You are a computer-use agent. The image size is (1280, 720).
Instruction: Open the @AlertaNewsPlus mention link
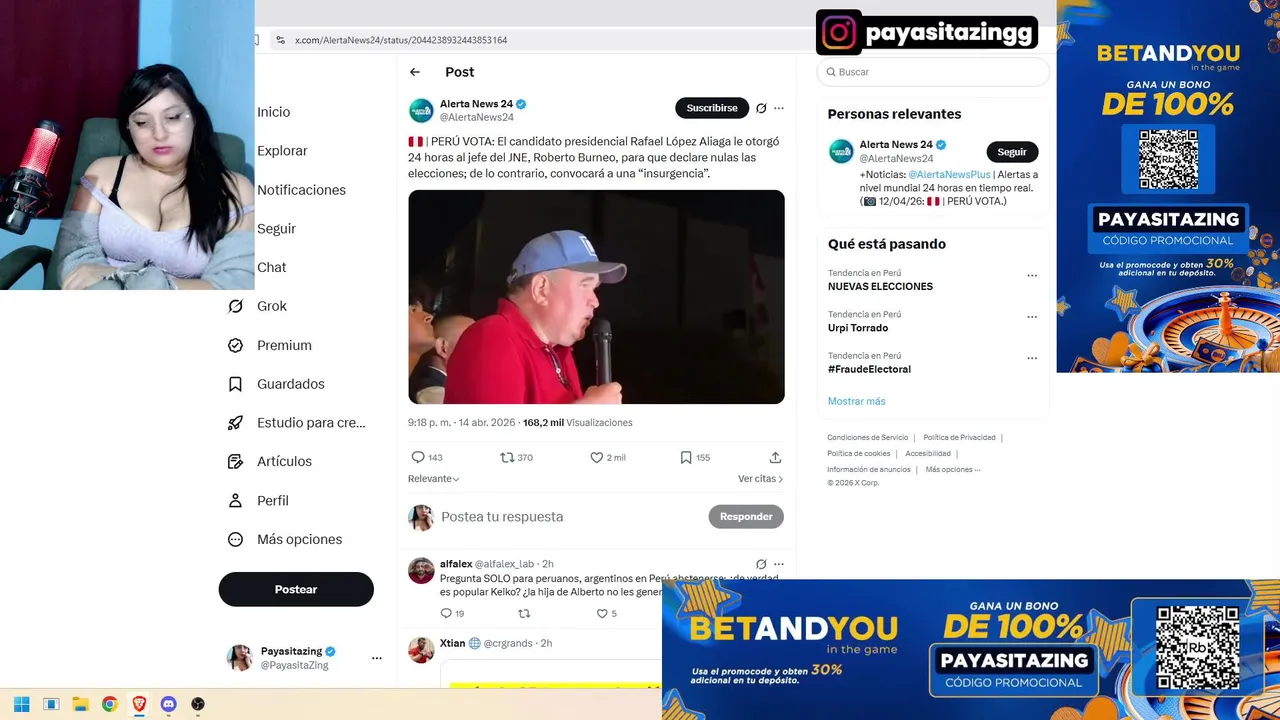949,175
